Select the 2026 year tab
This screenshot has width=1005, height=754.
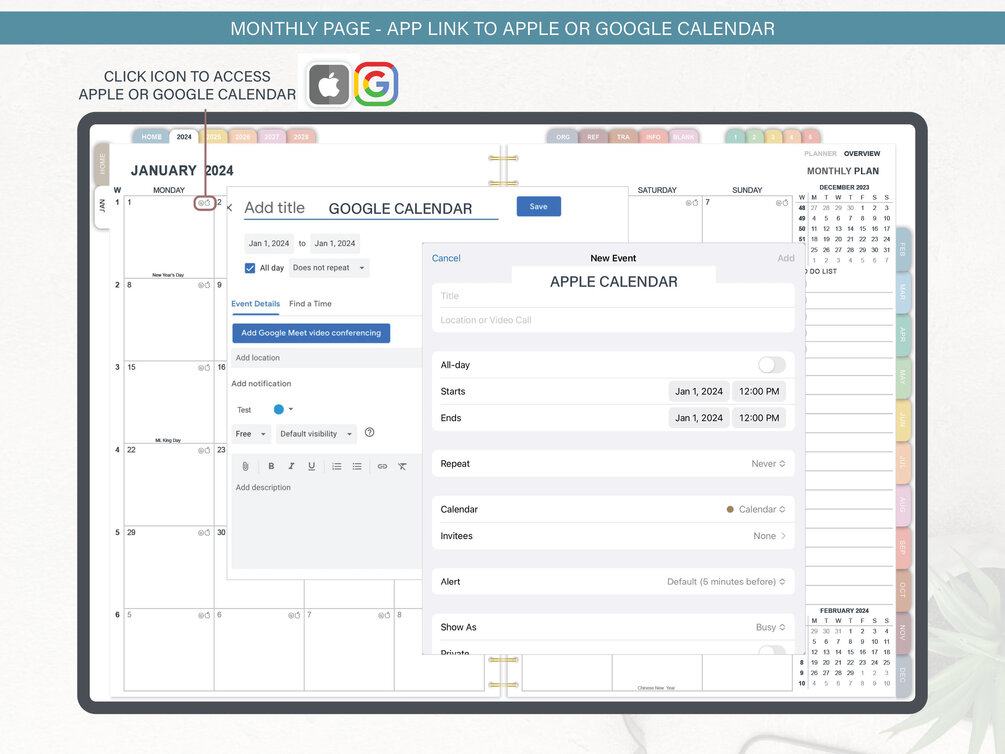tap(242, 137)
